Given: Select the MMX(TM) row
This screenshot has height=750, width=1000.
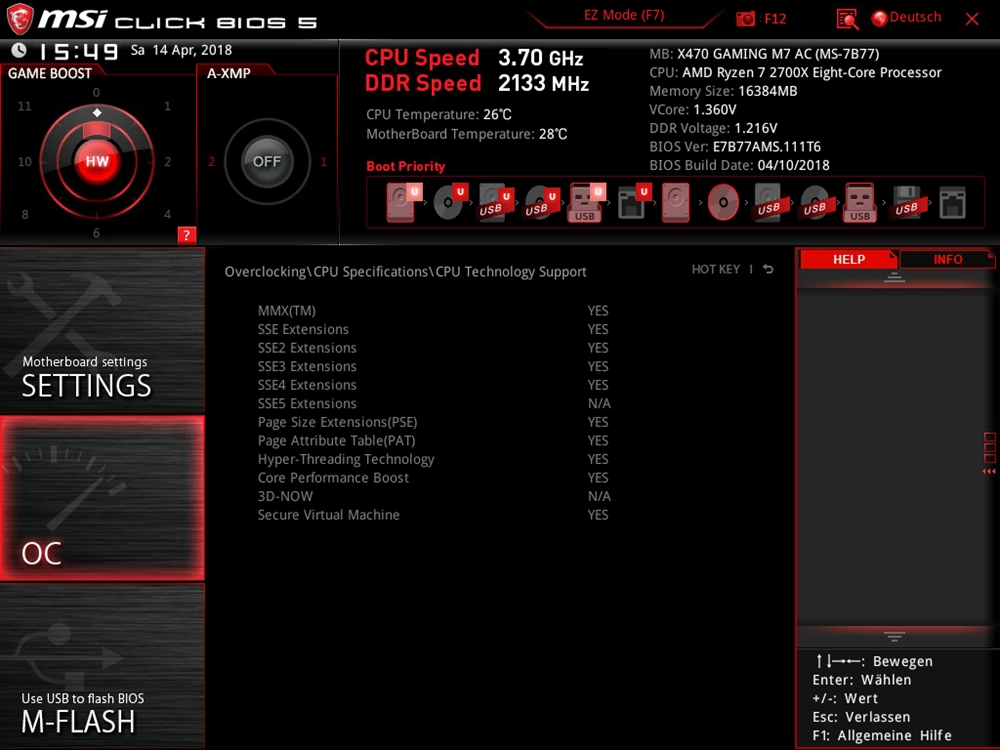Looking at the screenshot, I should pyautogui.click(x=434, y=311).
